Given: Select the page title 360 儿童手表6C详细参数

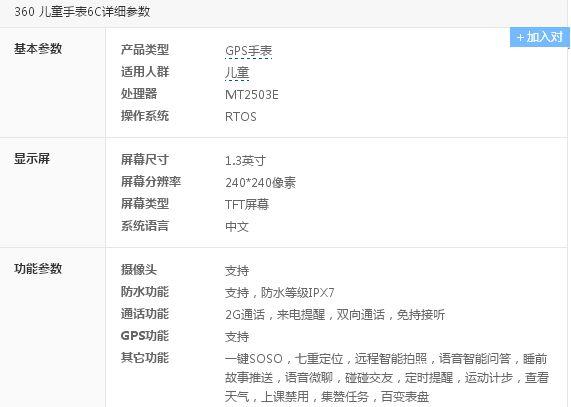Looking at the screenshot, I should [82, 12].
